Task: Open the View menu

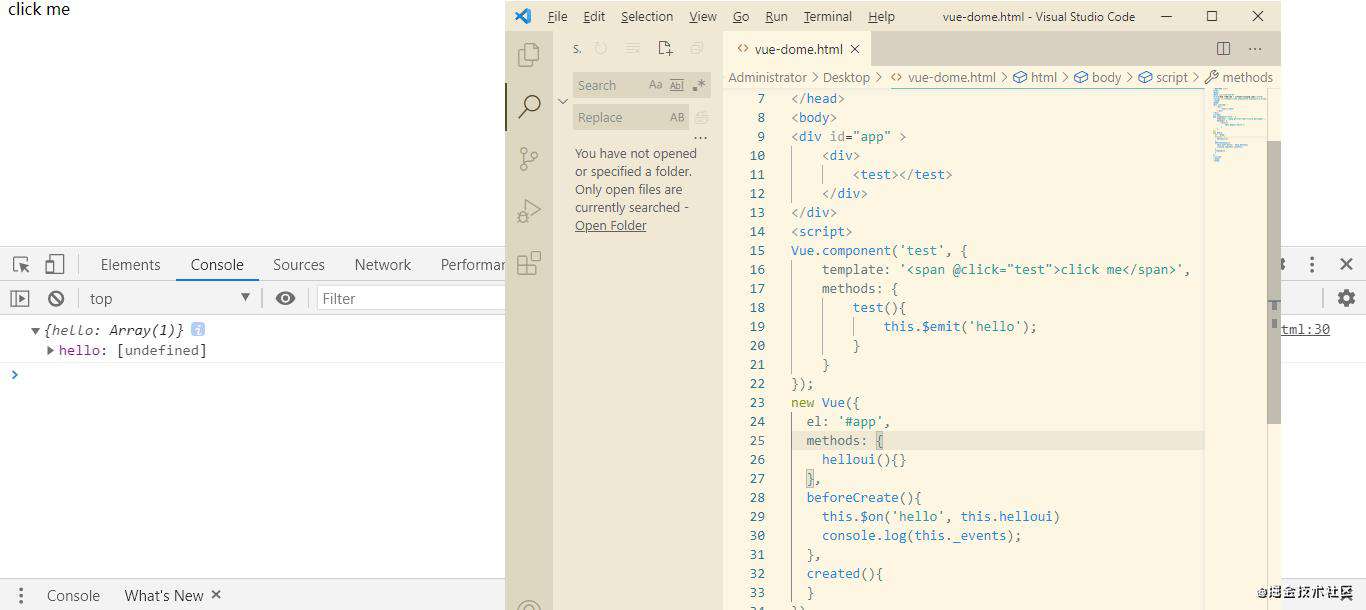Action: [x=703, y=16]
